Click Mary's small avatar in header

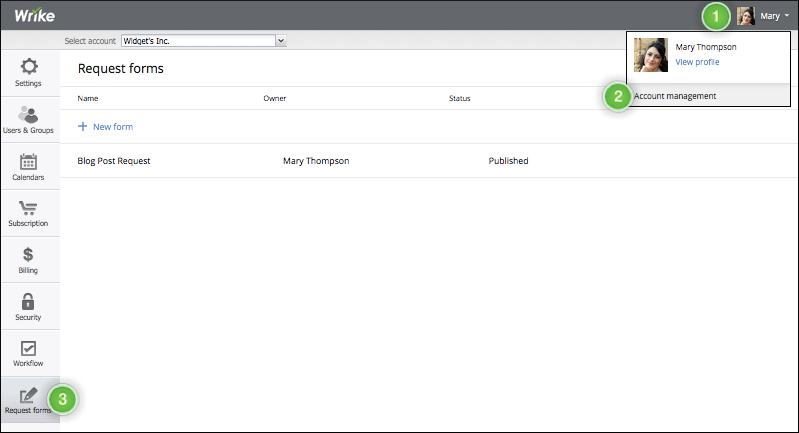click(x=745, y=16)
